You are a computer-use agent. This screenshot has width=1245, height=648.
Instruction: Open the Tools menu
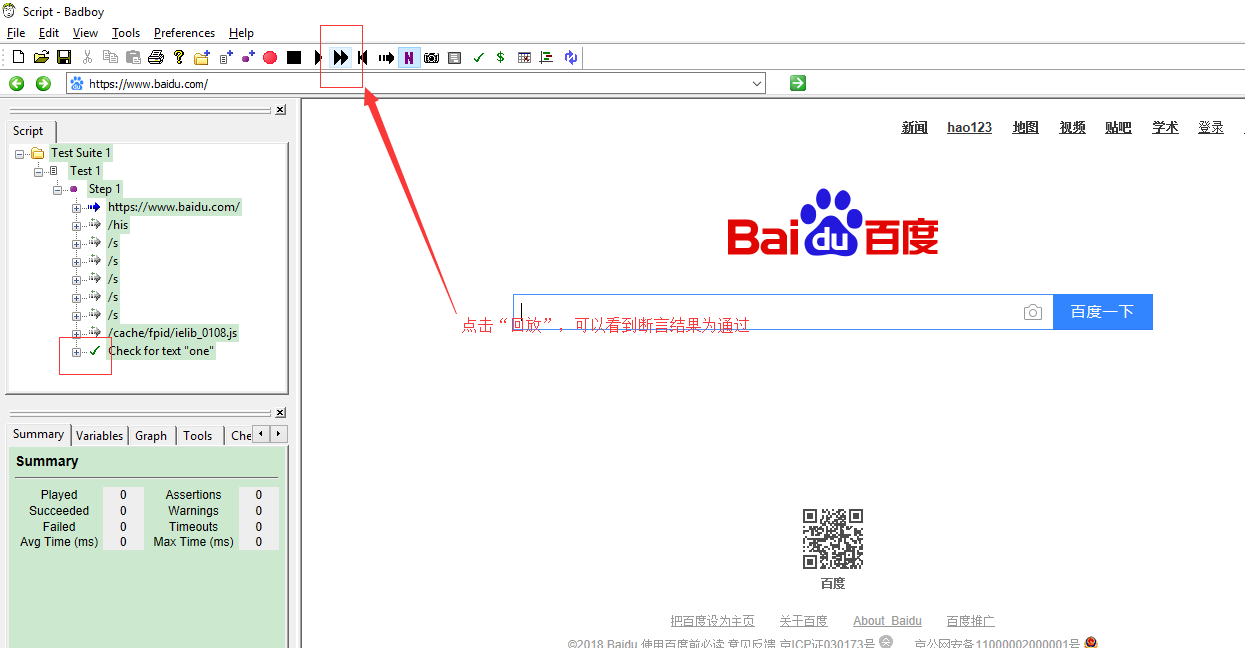(126, 33)
